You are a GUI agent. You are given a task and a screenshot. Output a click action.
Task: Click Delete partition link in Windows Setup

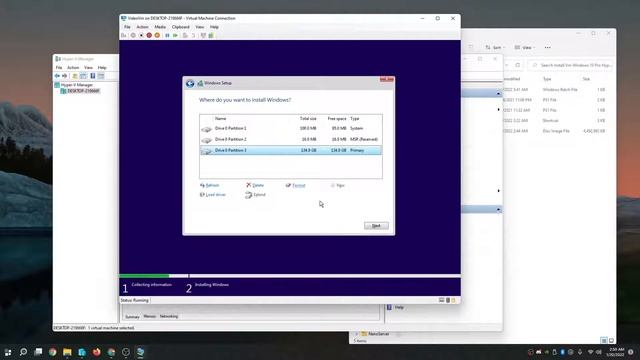tap(255, 185)
